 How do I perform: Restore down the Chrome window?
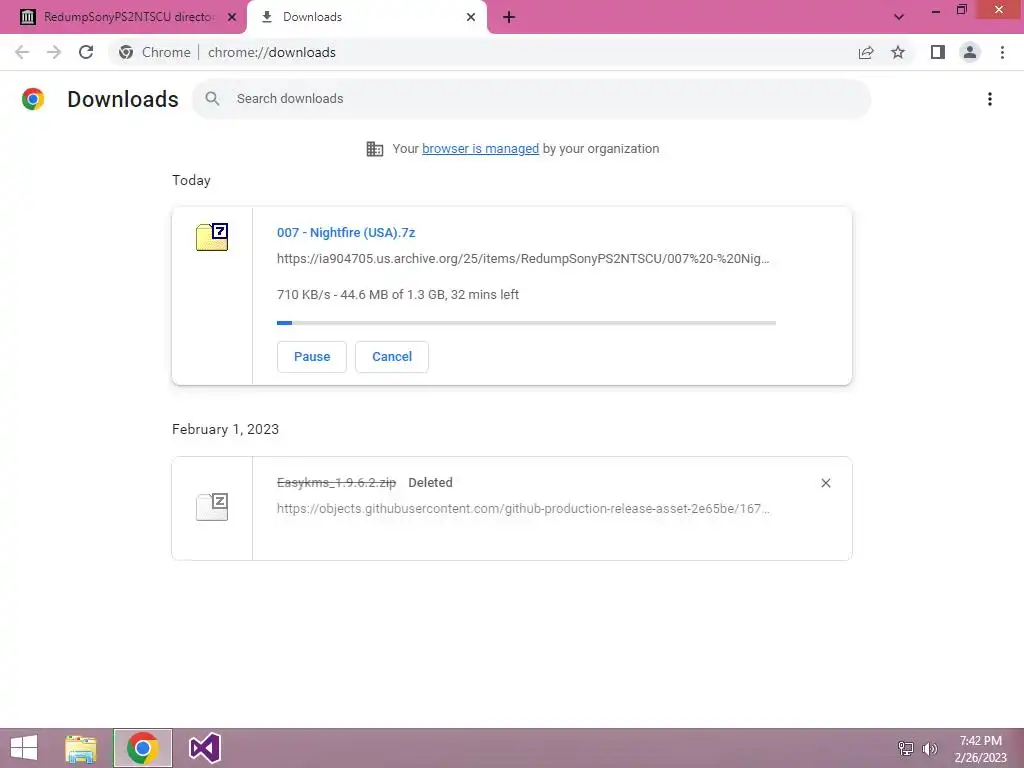pos(961,10)
